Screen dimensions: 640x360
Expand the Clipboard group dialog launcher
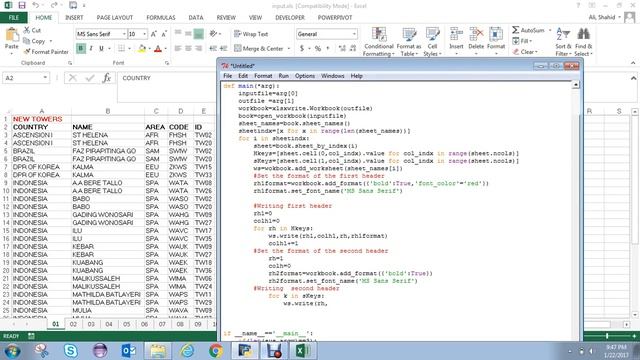[70, 63]
